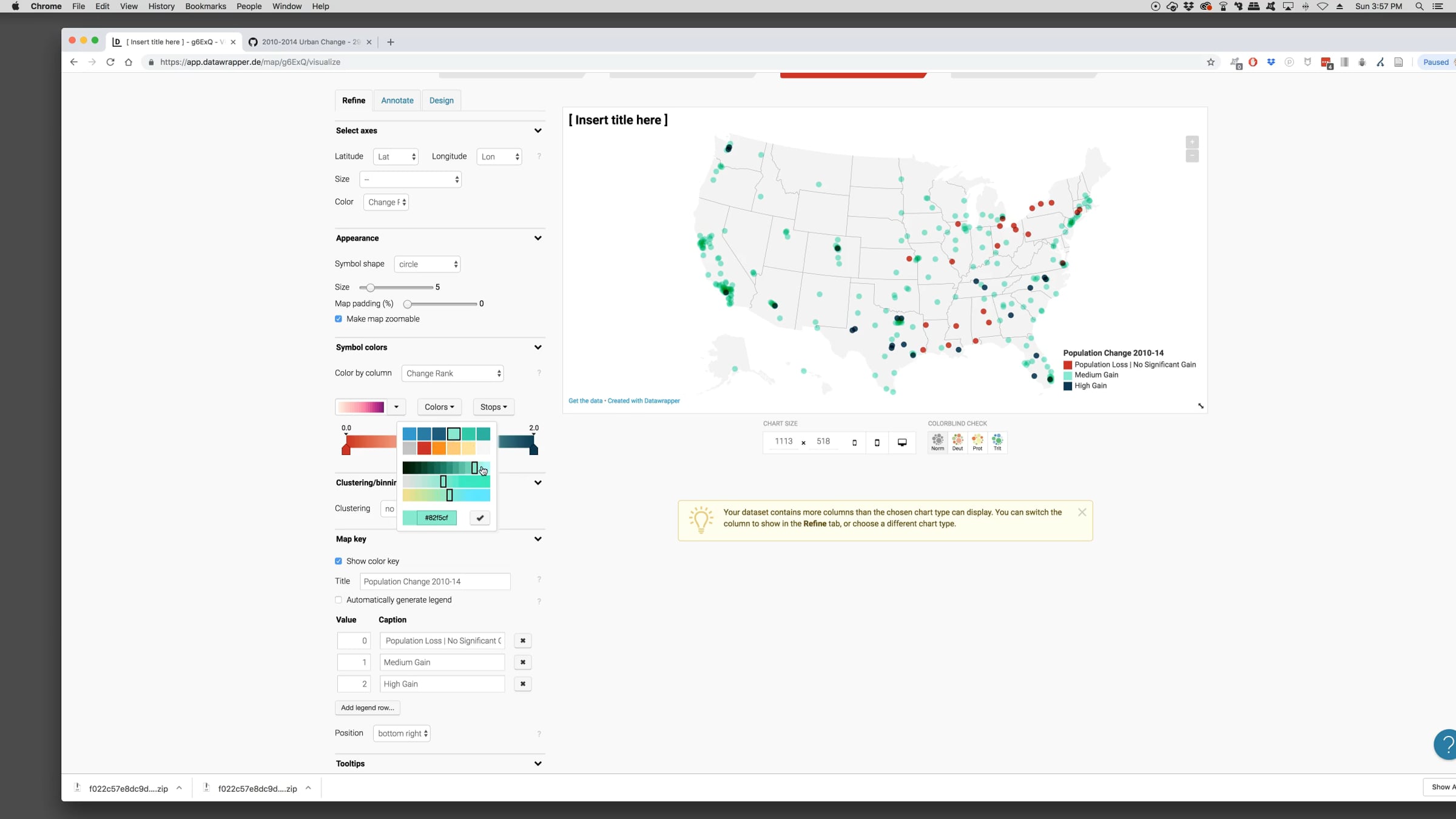
Task: Toggle the Show color key checkbox
Action: [x=339, y=561]
